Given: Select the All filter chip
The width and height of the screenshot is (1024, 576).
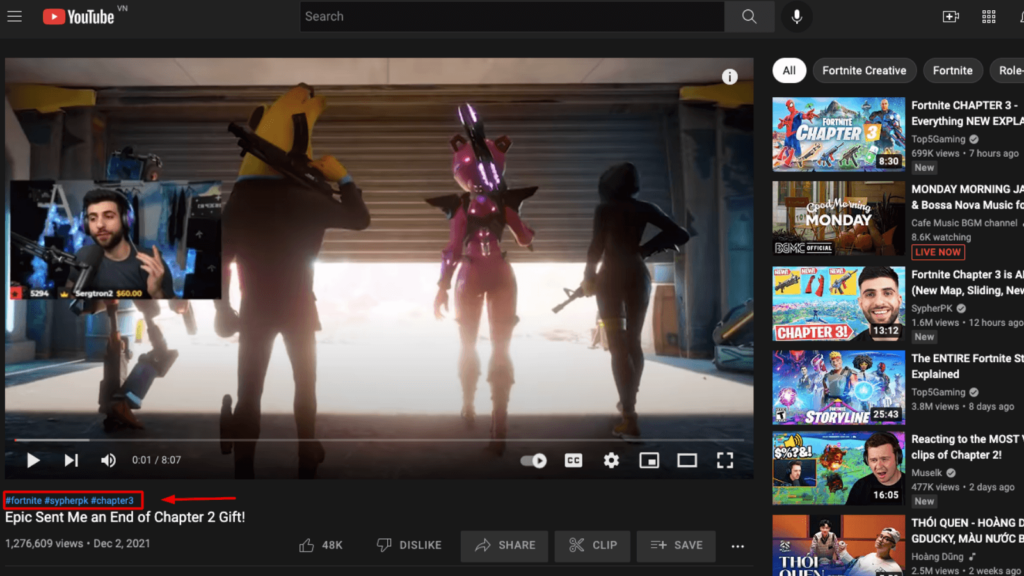Looking at the screenshot, I should tap(789, 71).
